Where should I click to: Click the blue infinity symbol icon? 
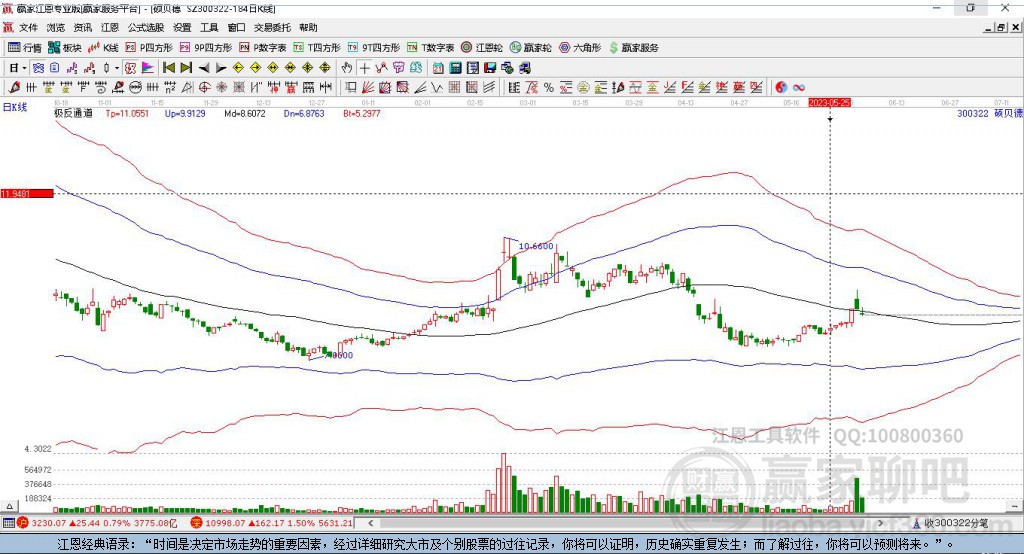click(799, 87)
